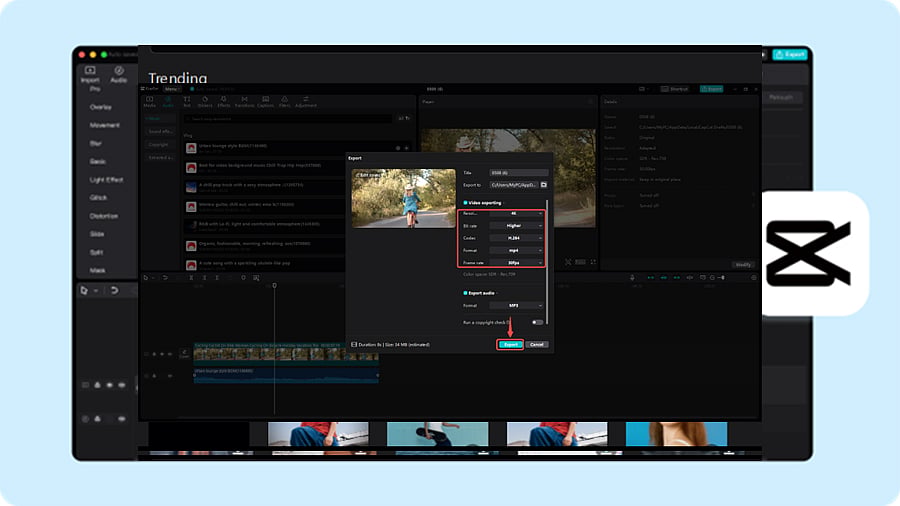
Task: Toggle the Video exporting checkbox
Action: click(465, 203)
